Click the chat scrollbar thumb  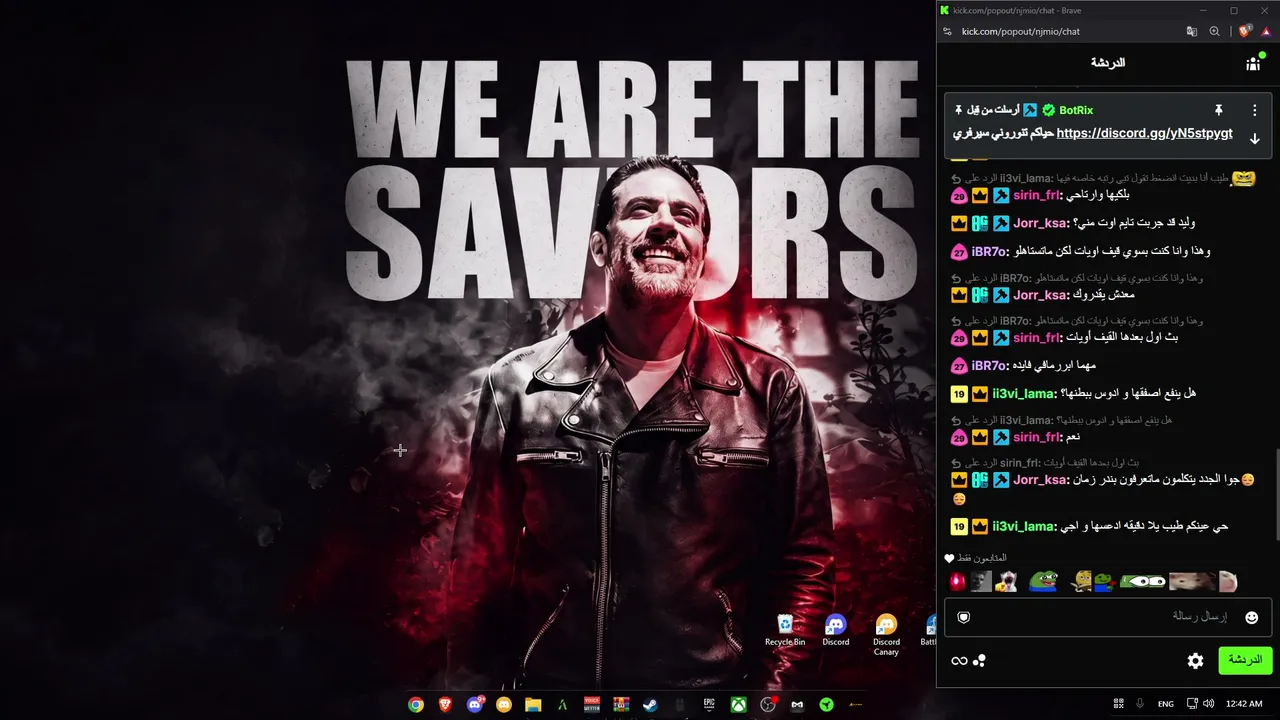[x=1276, y=495]
